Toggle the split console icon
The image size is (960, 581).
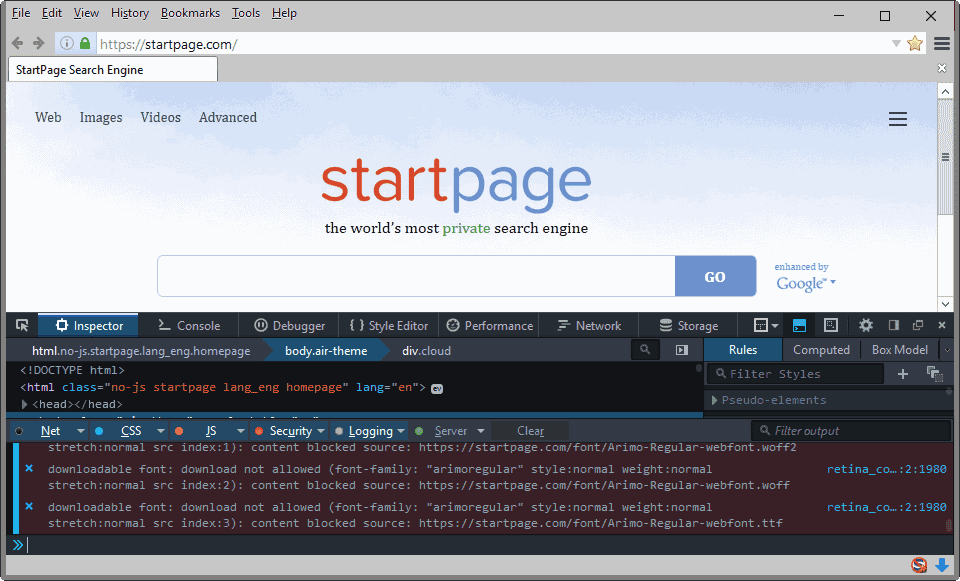(799, 325)
